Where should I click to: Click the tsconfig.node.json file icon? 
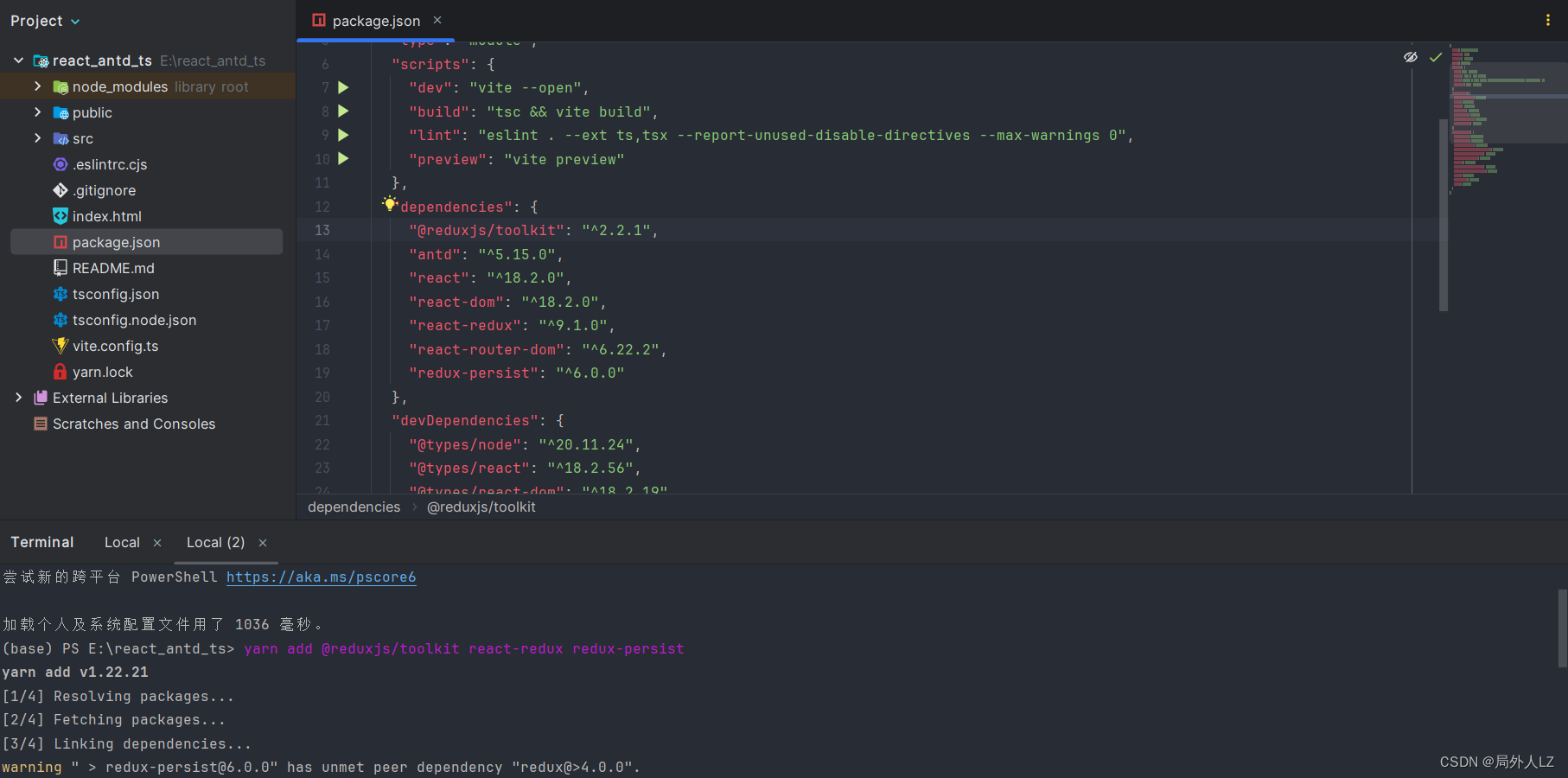click(x=61, y=320)
